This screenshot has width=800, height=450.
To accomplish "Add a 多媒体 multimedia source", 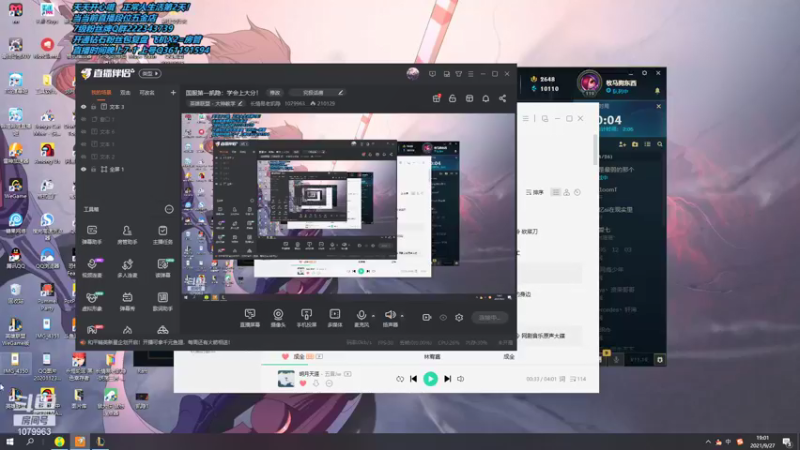I will click(335, 317).
